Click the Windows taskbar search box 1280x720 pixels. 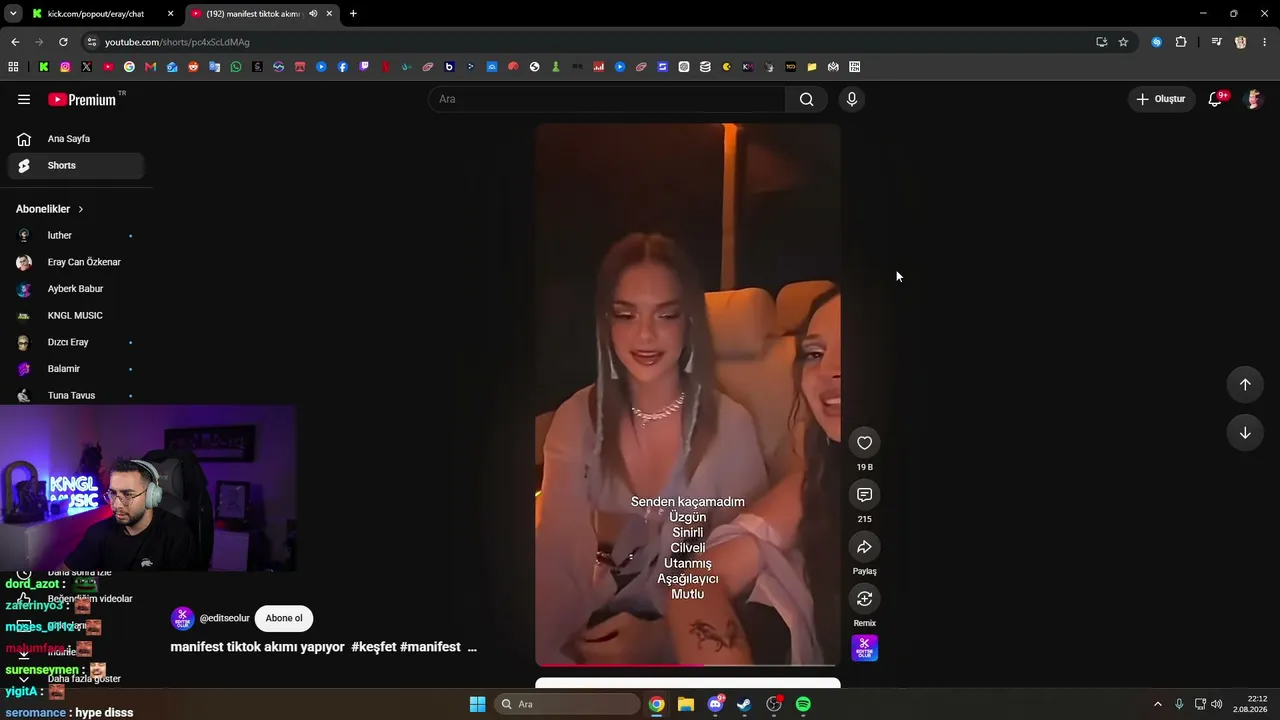pos(567,704)
